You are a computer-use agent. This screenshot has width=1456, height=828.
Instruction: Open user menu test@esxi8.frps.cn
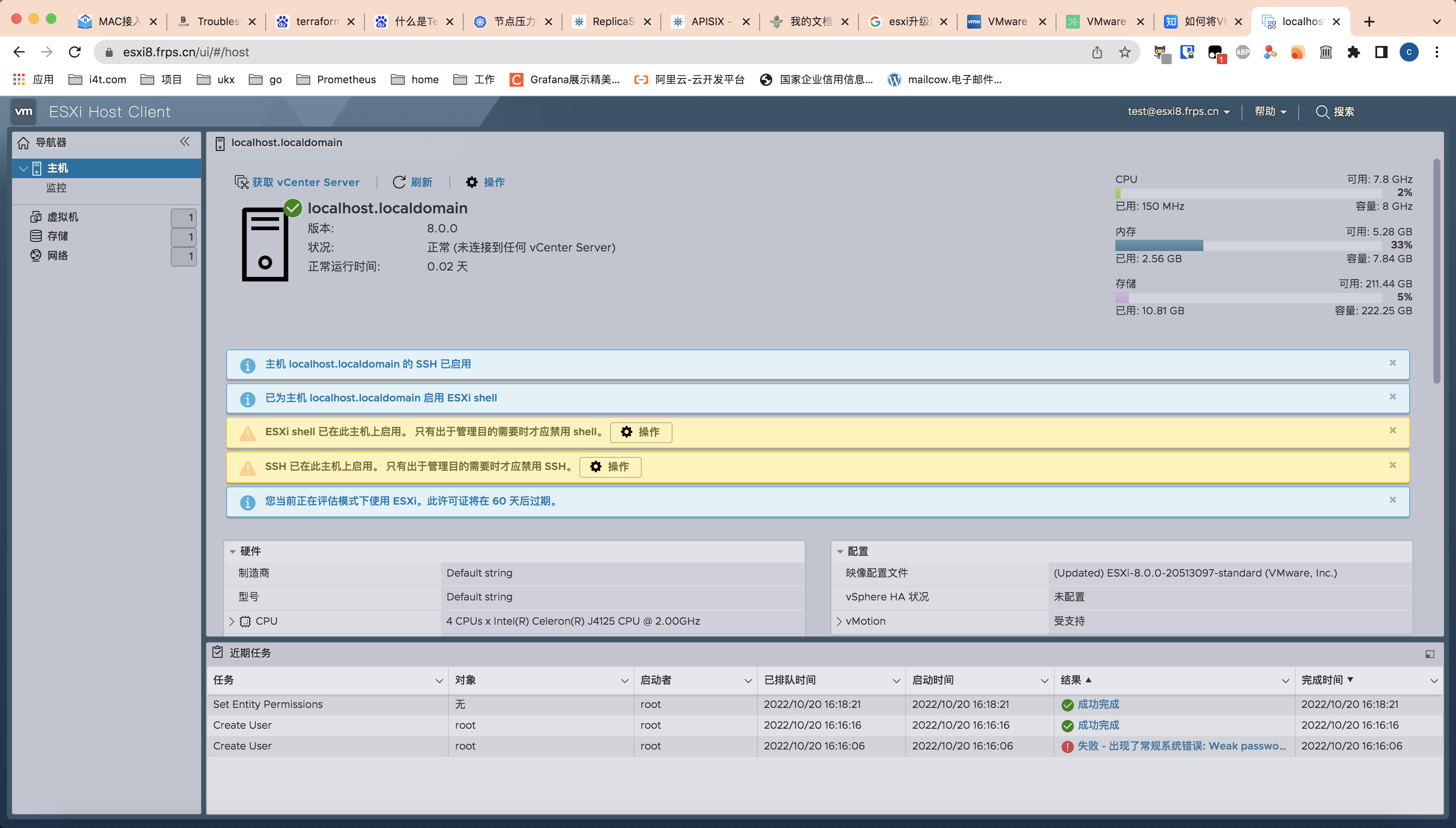(1179, 111)
